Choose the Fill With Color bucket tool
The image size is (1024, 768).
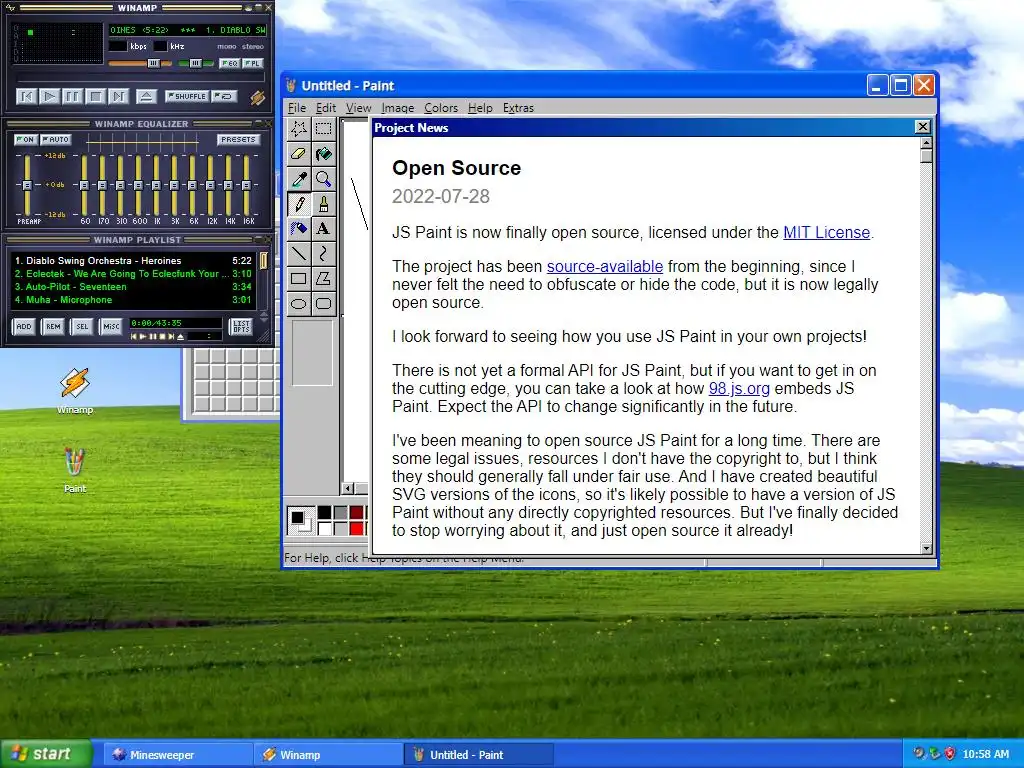point(323,153)
